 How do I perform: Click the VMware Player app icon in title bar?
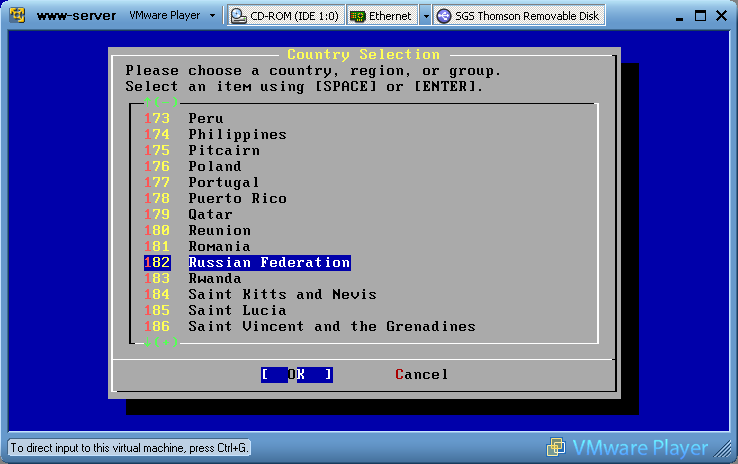tap(17, 15)
